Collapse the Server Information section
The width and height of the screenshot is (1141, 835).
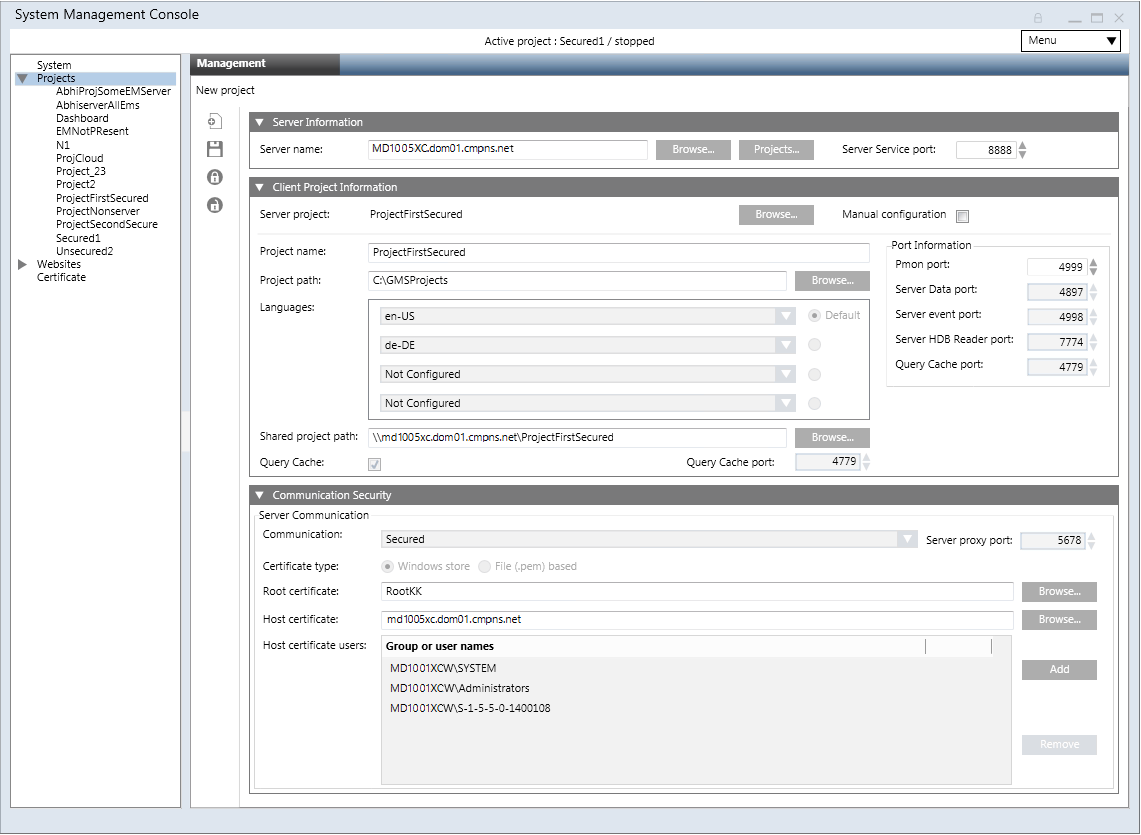(259, 122)
